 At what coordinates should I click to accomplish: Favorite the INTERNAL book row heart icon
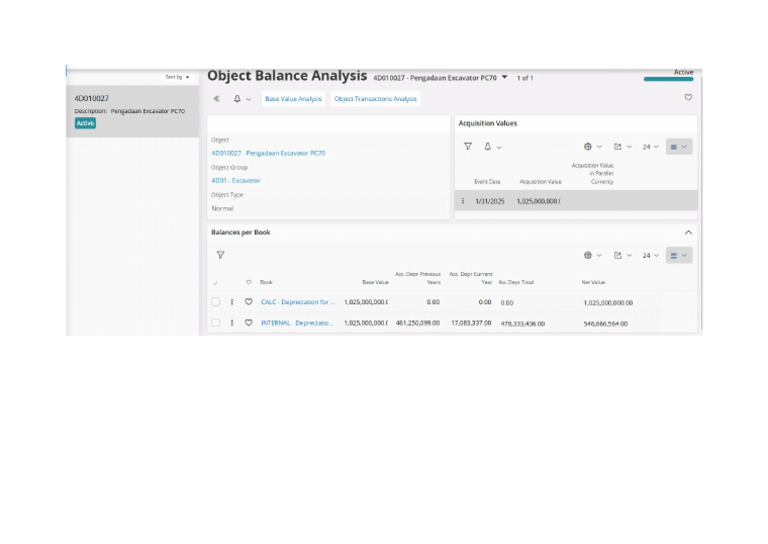click(249, 323)
